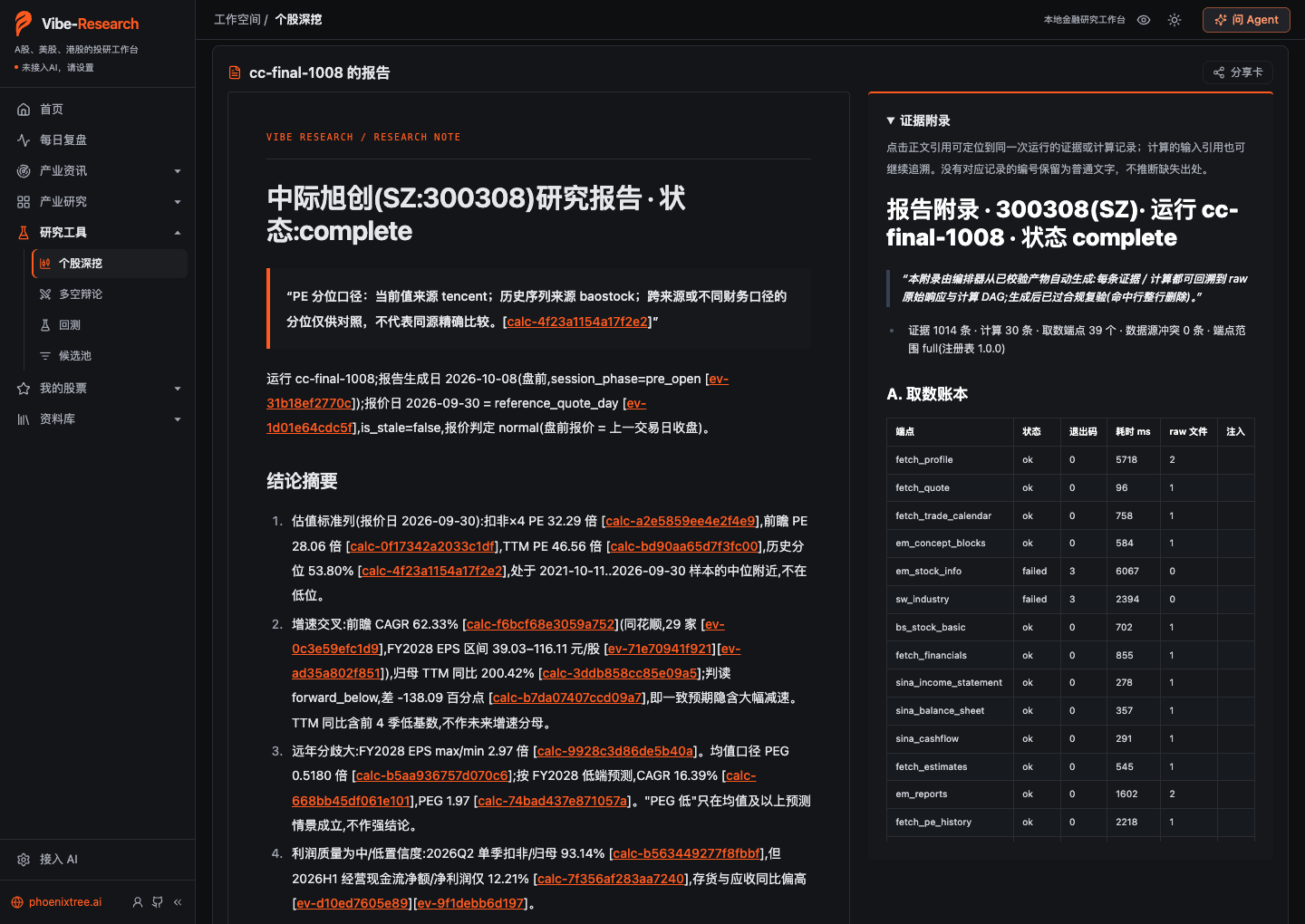Collapse the 证据附录 disclosure triangle
This screenshot has width=1305, height=924.
pyautogui.click(x=891, y=120)
